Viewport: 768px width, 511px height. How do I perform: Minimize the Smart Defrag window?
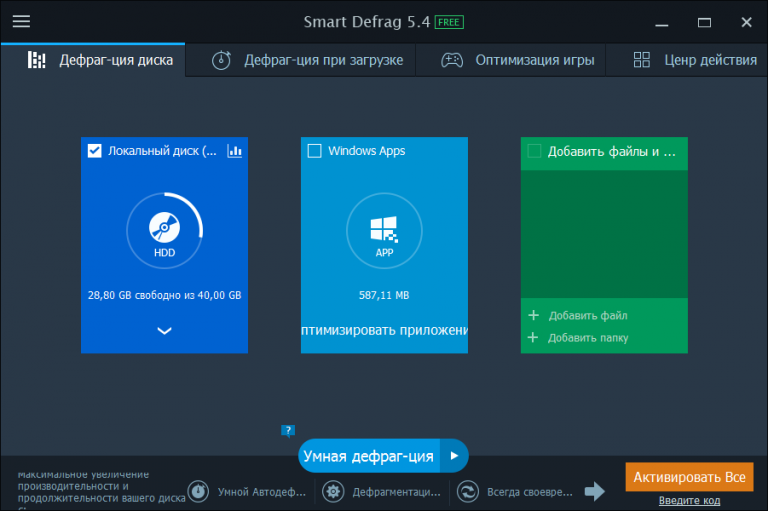[x=662, y=23]
